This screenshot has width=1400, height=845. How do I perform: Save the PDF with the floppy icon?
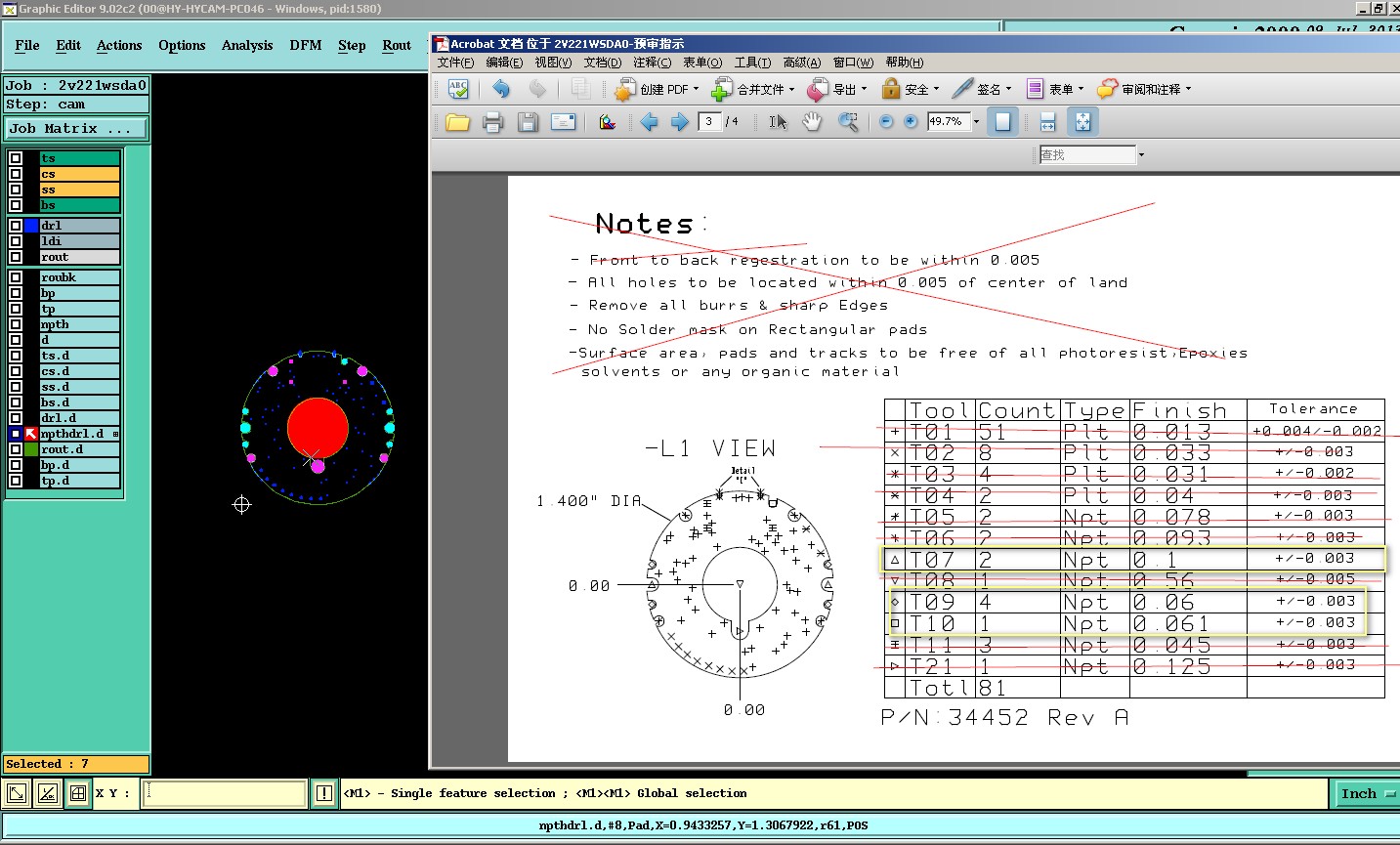pos(528,122)
